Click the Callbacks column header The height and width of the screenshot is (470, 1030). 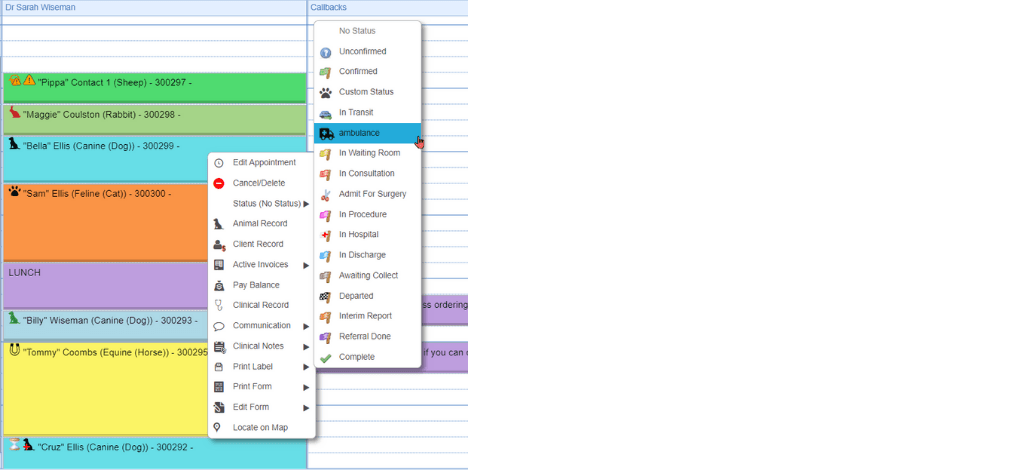[329, 7]
